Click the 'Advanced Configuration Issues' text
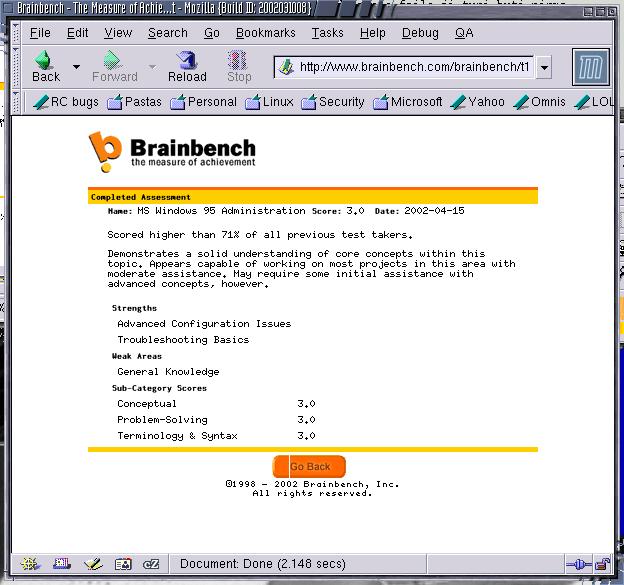 204,324
